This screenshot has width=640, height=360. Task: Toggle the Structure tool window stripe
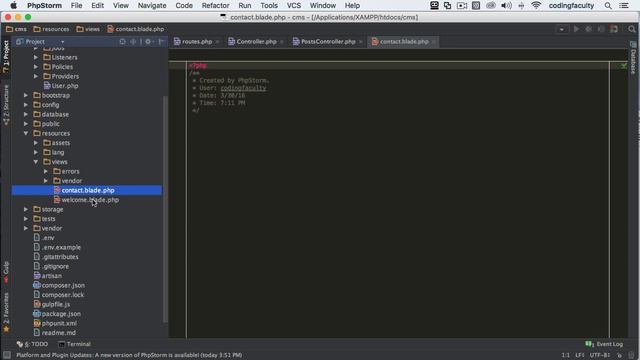(x=6, y=104)
